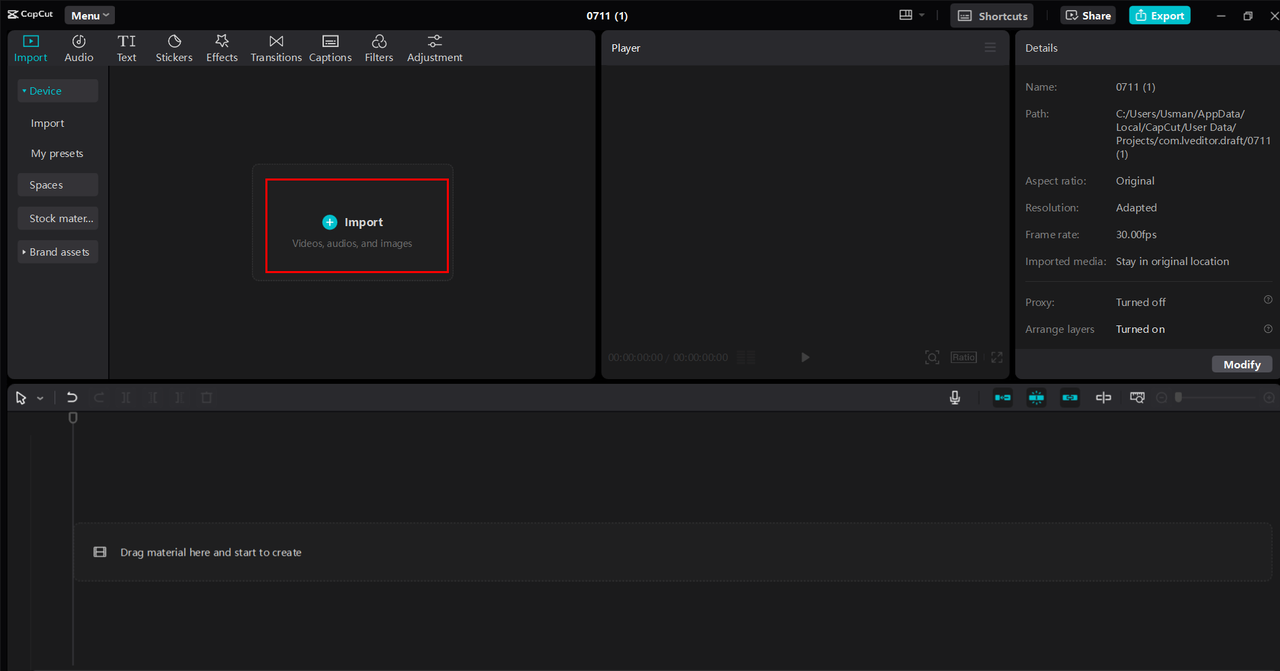This screenshot has width=1280, height=671.
Task: Click the Share button
Action: [x=1088, y=15]
